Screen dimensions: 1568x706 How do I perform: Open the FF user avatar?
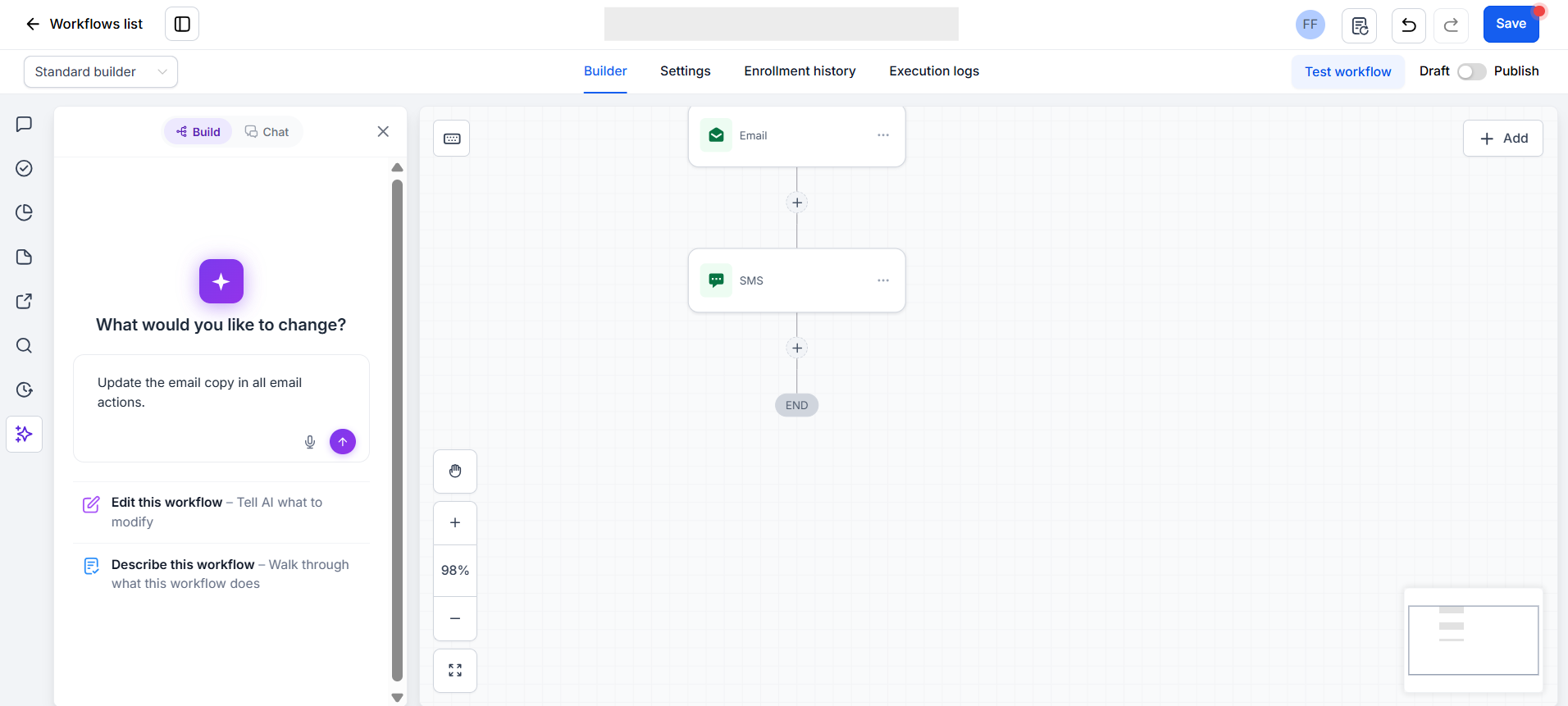(x=1310, y=25)
